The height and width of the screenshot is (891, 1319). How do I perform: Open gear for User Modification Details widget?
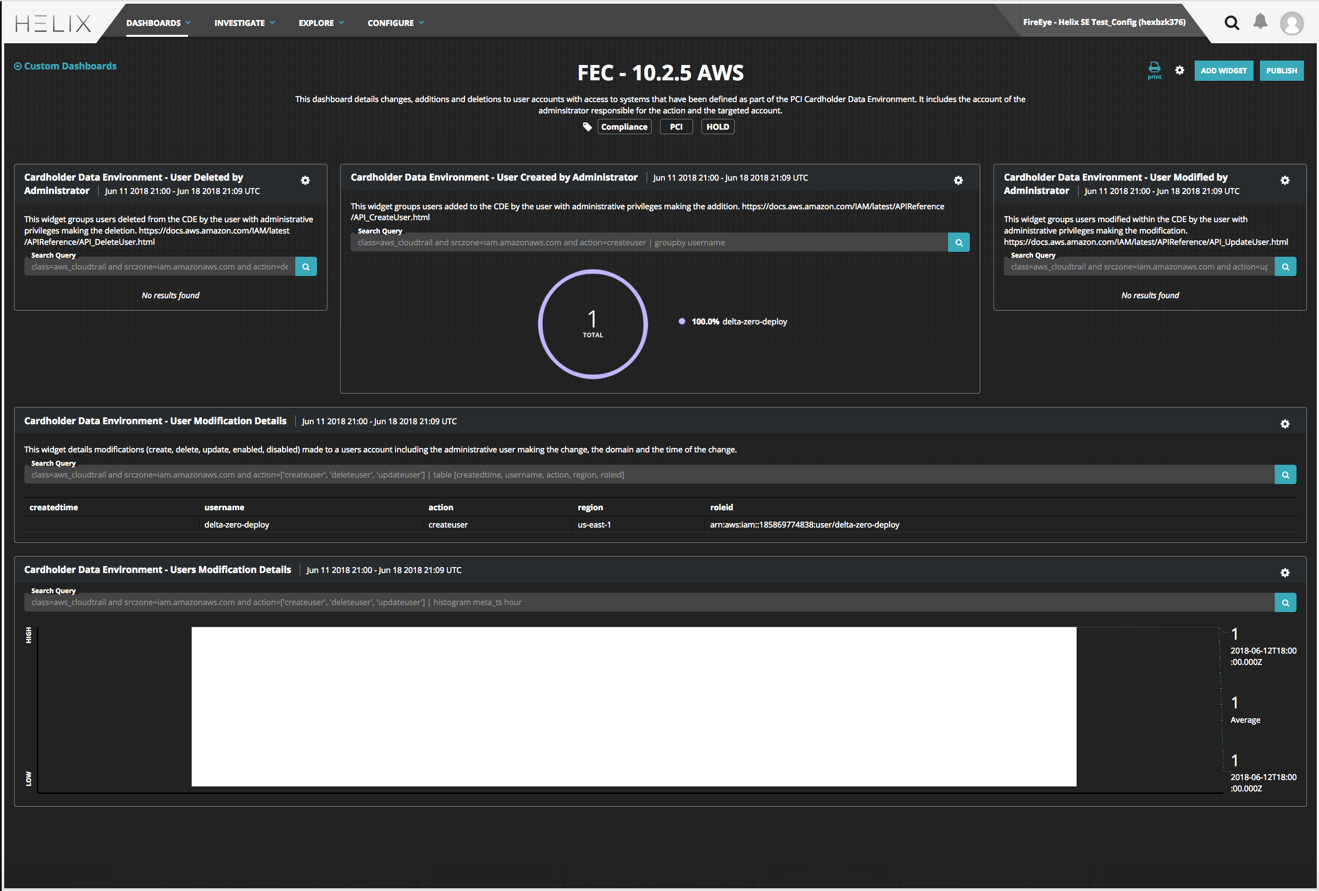coord(1285,424)
